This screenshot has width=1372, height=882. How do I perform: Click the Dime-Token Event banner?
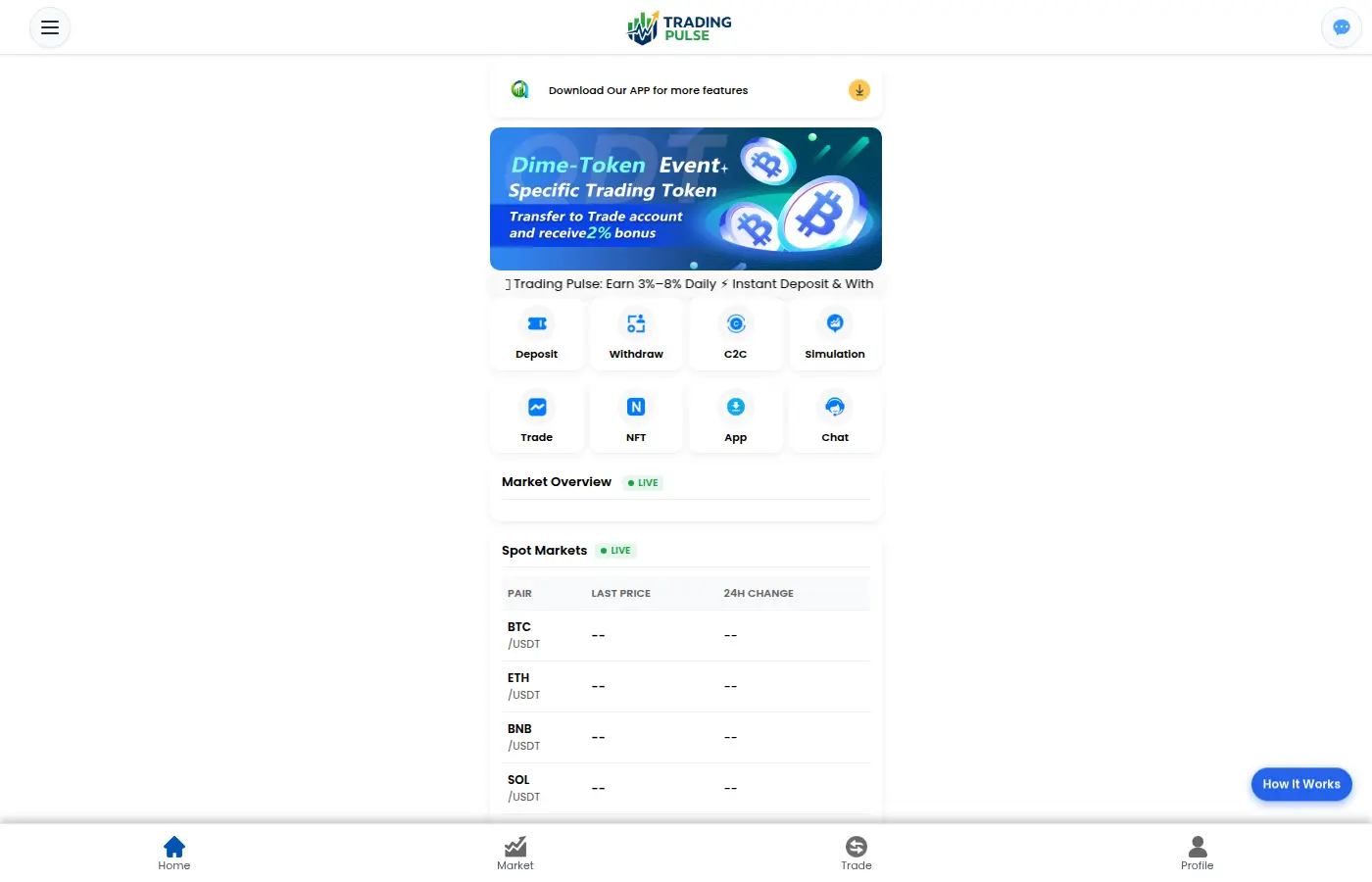tap(686, 199)
